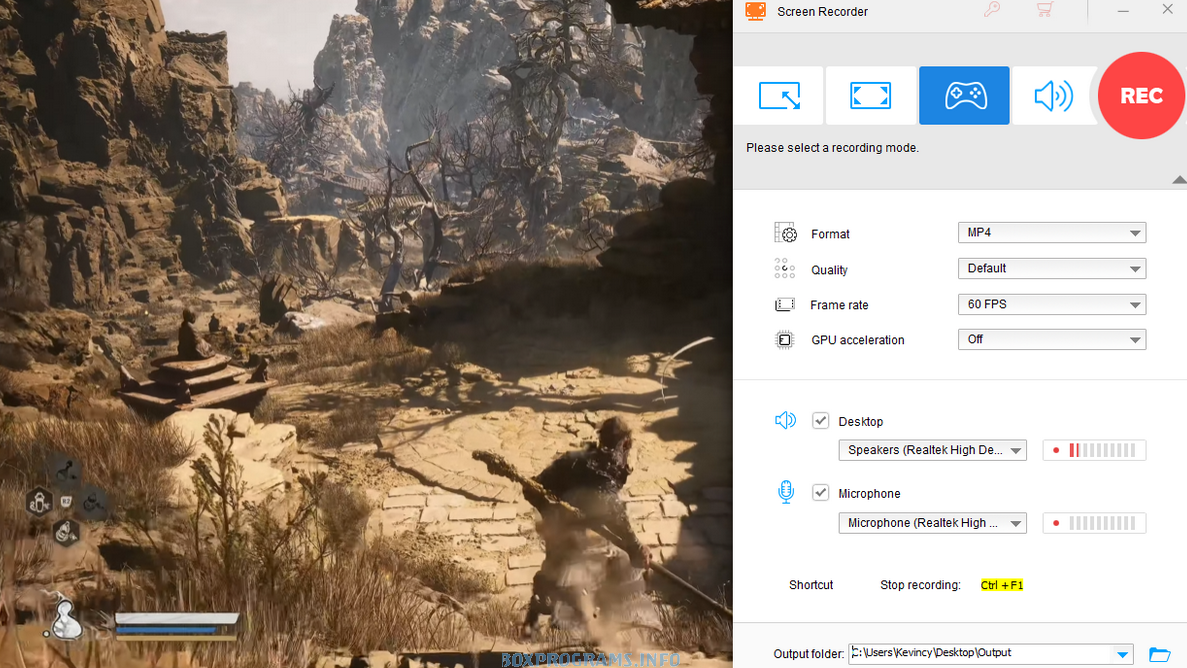This screenshot has height=668, width=1187.
Task: Open the Frame rate dropdown showing 60 FPS
Action: (1051, 304)
